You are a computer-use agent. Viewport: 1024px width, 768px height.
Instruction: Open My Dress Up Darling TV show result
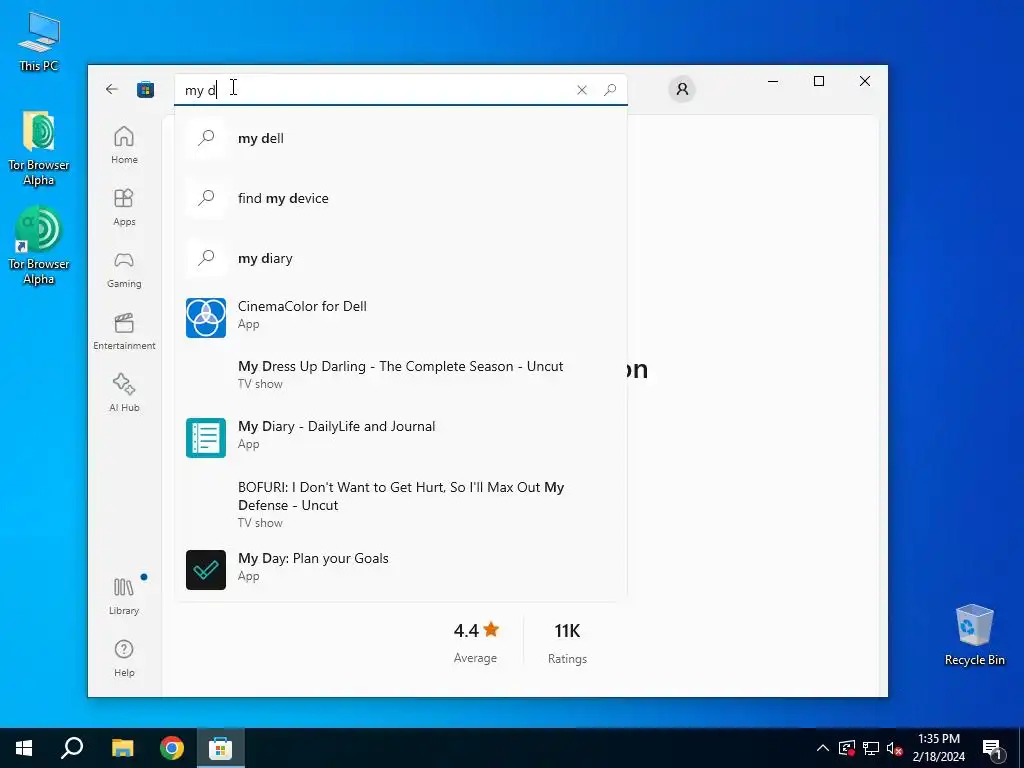(x=401, y=374)
